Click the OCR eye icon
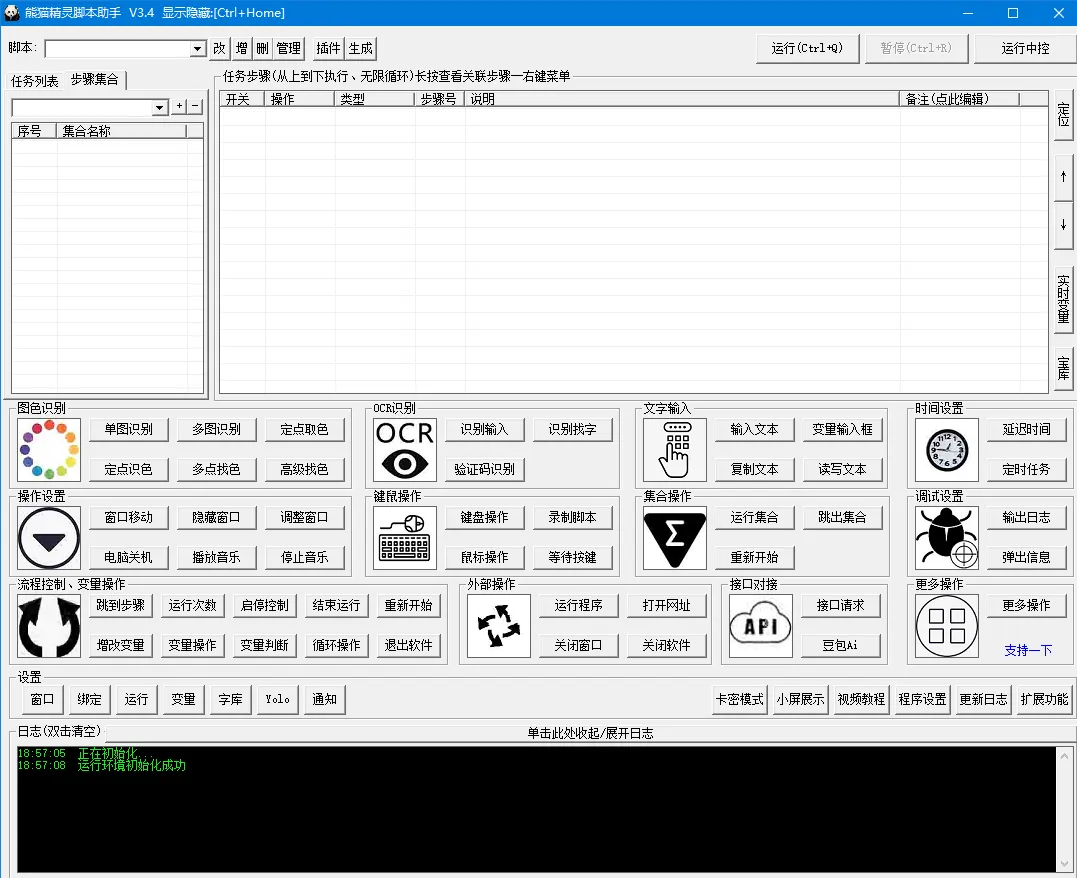 click(x=405, y=449)
